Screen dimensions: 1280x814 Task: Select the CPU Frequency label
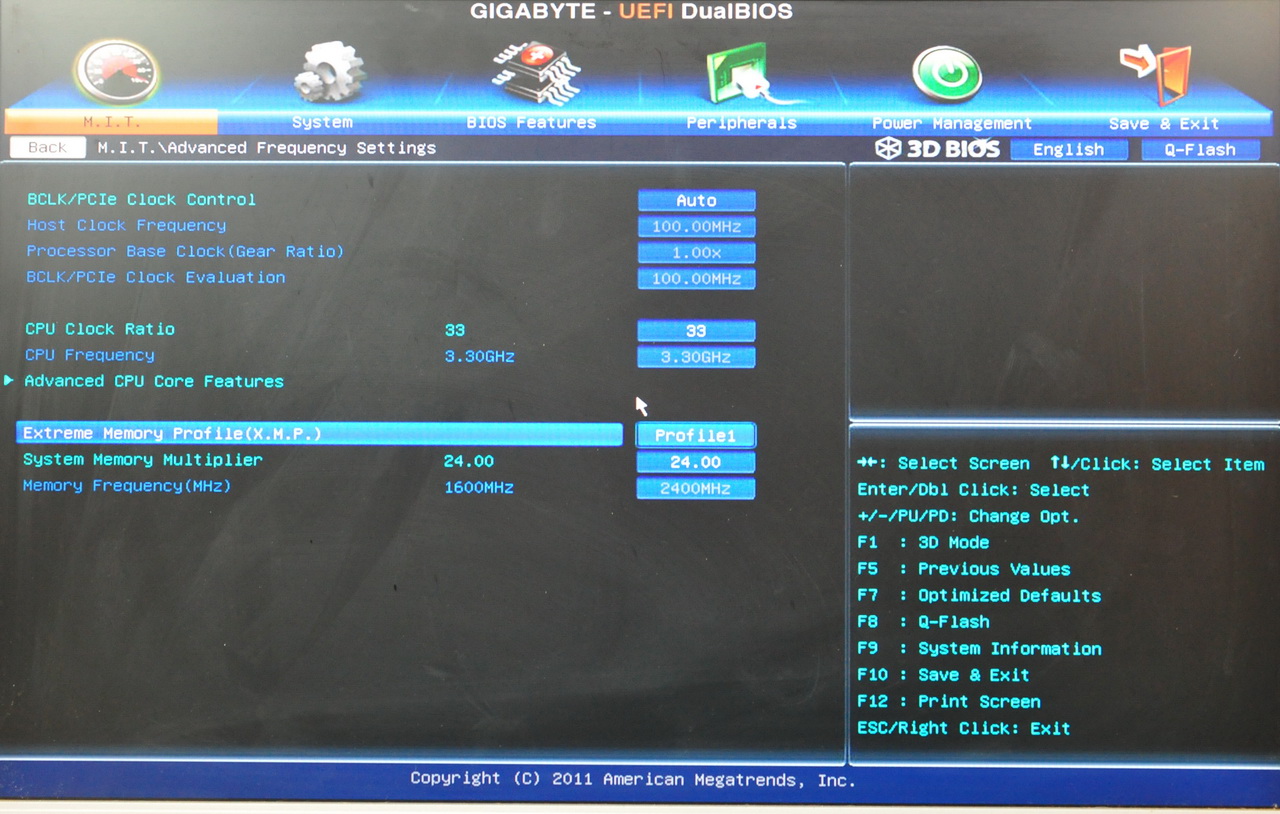point(90,355)
